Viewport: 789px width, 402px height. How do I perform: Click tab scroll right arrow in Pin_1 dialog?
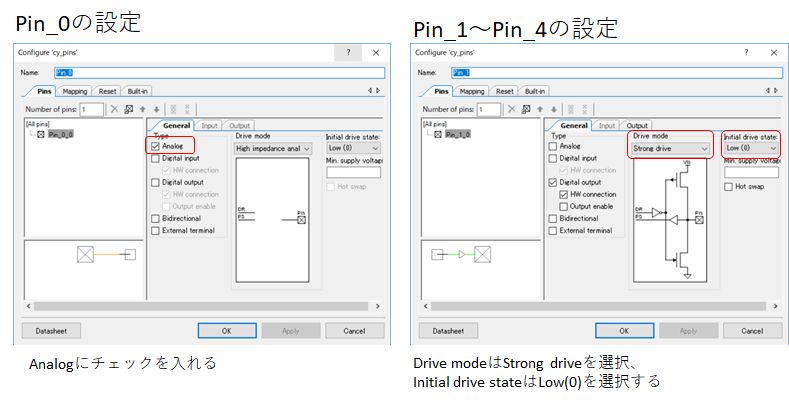pyautogui.click(x=775, y=91)
